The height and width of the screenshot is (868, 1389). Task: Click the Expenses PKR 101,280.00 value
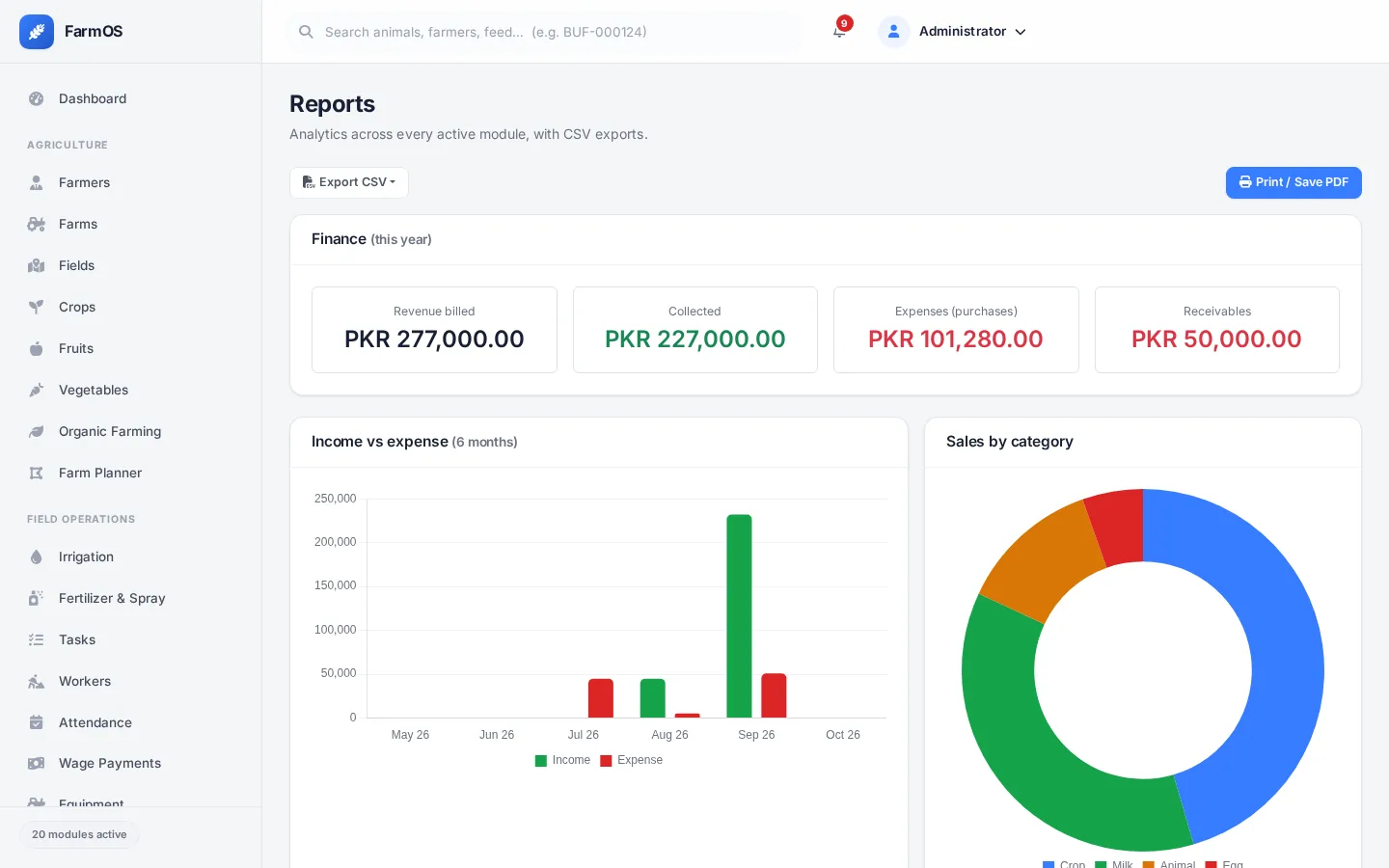[x=956, y=339]
